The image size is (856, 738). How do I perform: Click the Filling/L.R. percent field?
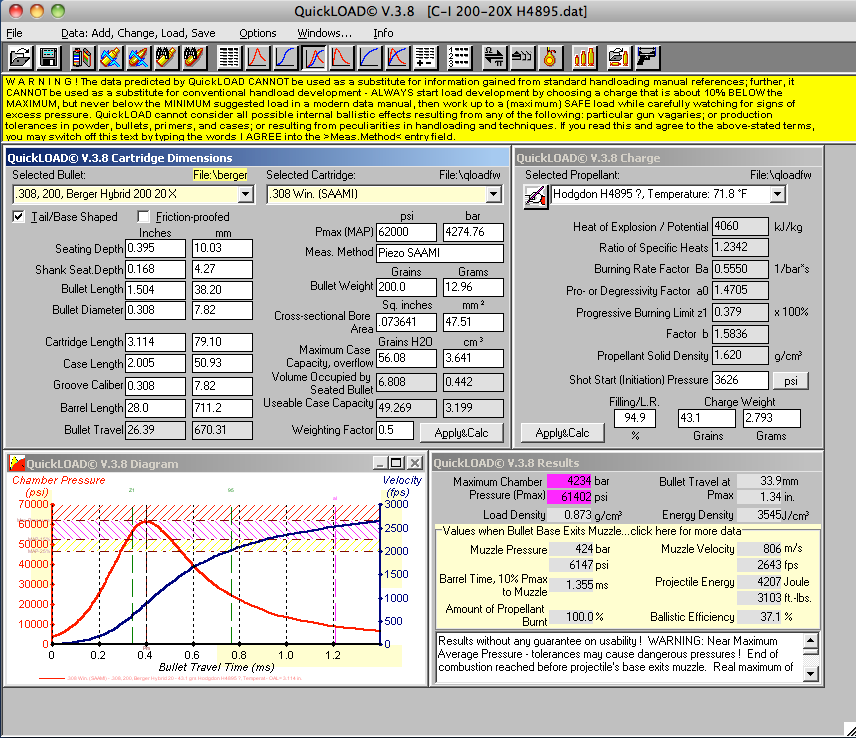(635, 418)
